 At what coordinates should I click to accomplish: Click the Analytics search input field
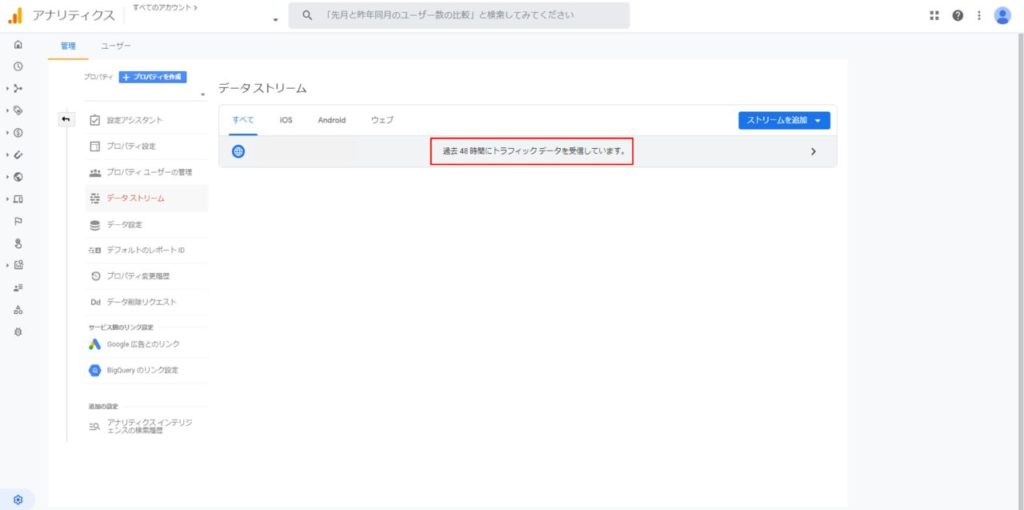click(x=460, y=16)
